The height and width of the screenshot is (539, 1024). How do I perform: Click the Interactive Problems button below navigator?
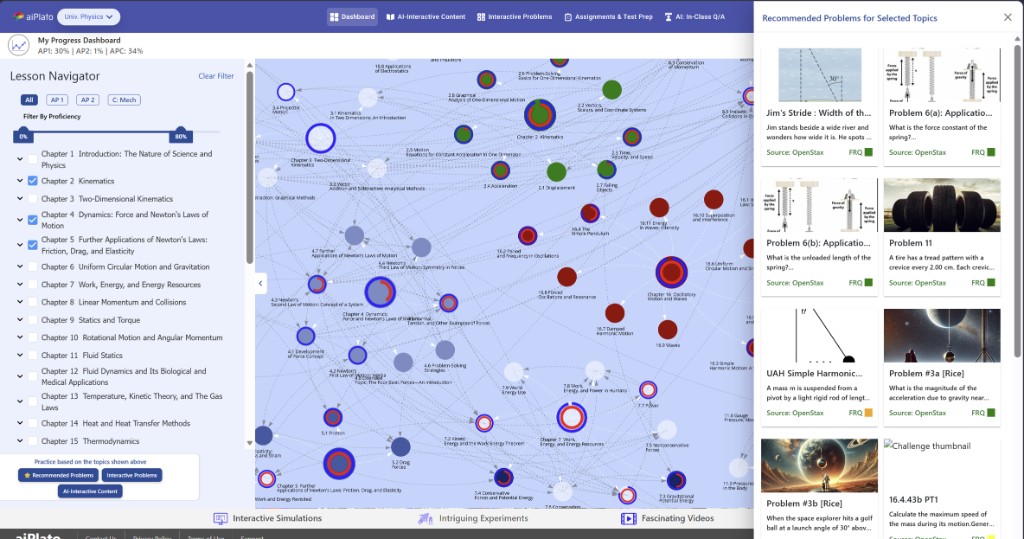pos(132,476)
